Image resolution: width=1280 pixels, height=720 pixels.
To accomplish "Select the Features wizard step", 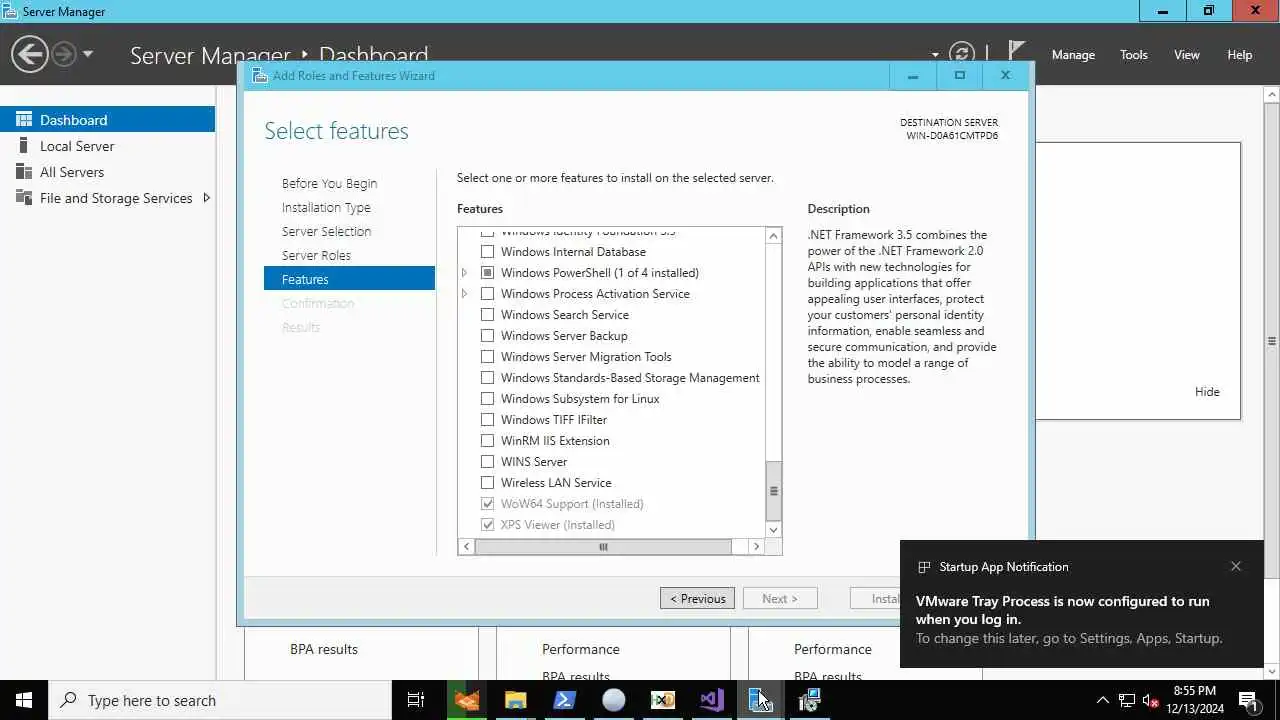I will pyautogui.click(x=349, y=279).
